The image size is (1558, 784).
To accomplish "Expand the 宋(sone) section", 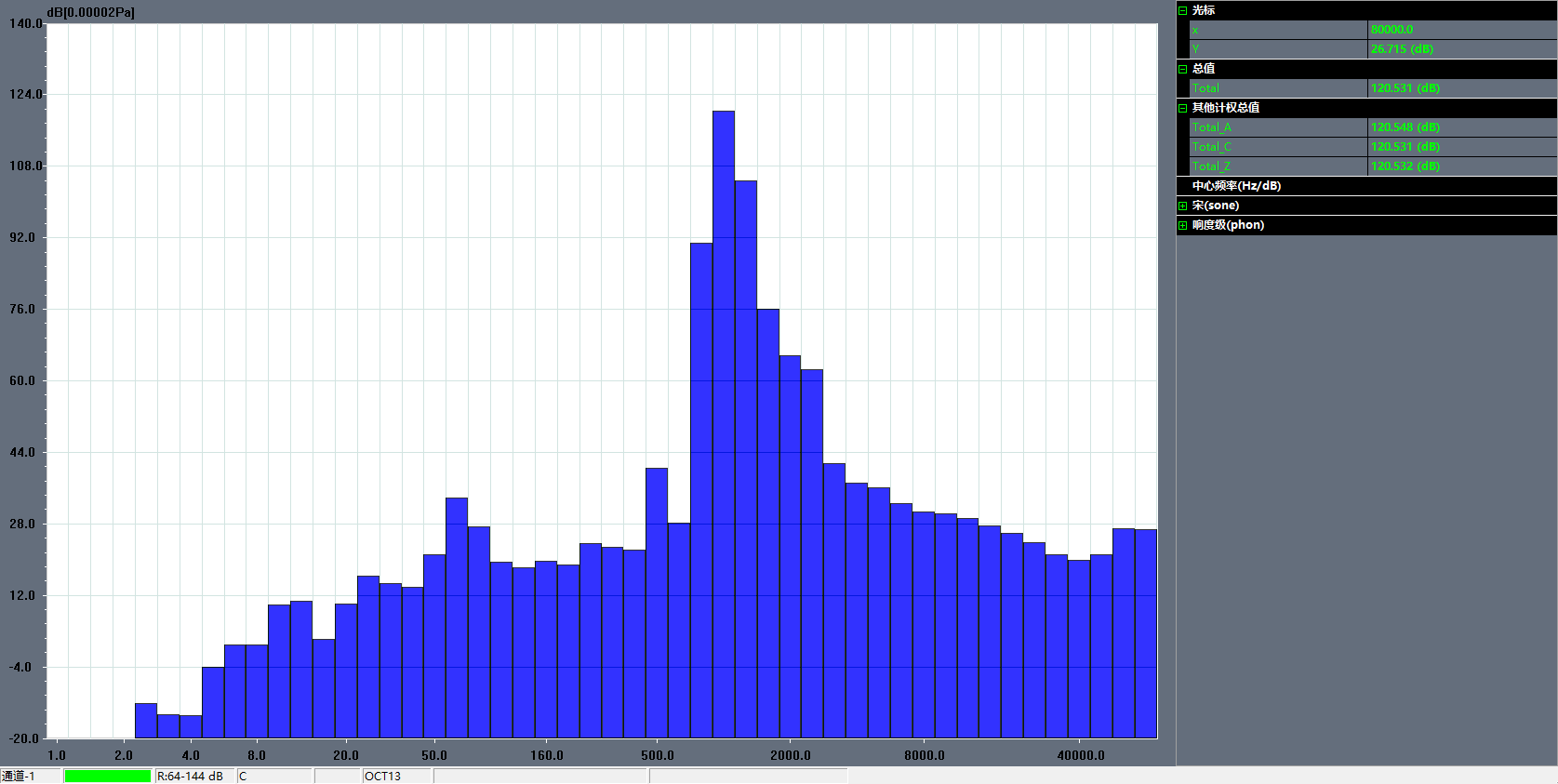I will click(1182, 206).
